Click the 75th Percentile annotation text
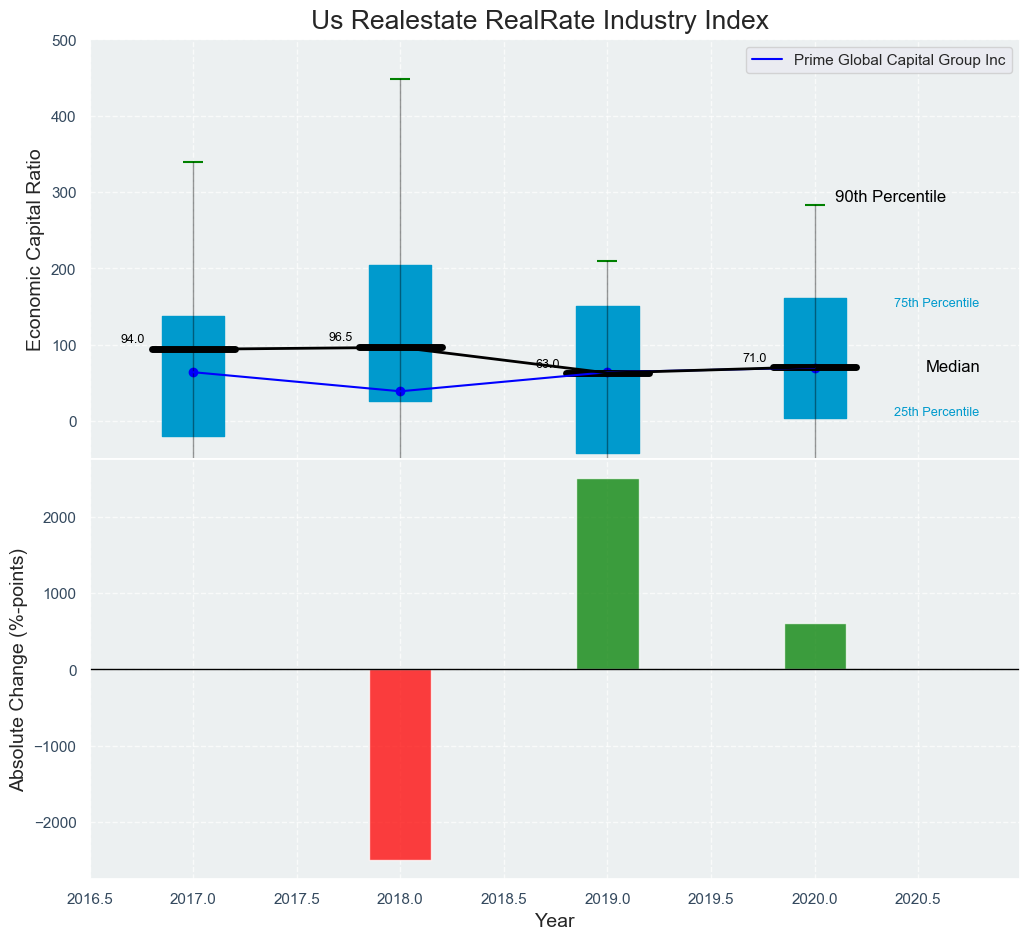Screen dimensions: 1029x940 pyautogui.click(x=936, y=303)
